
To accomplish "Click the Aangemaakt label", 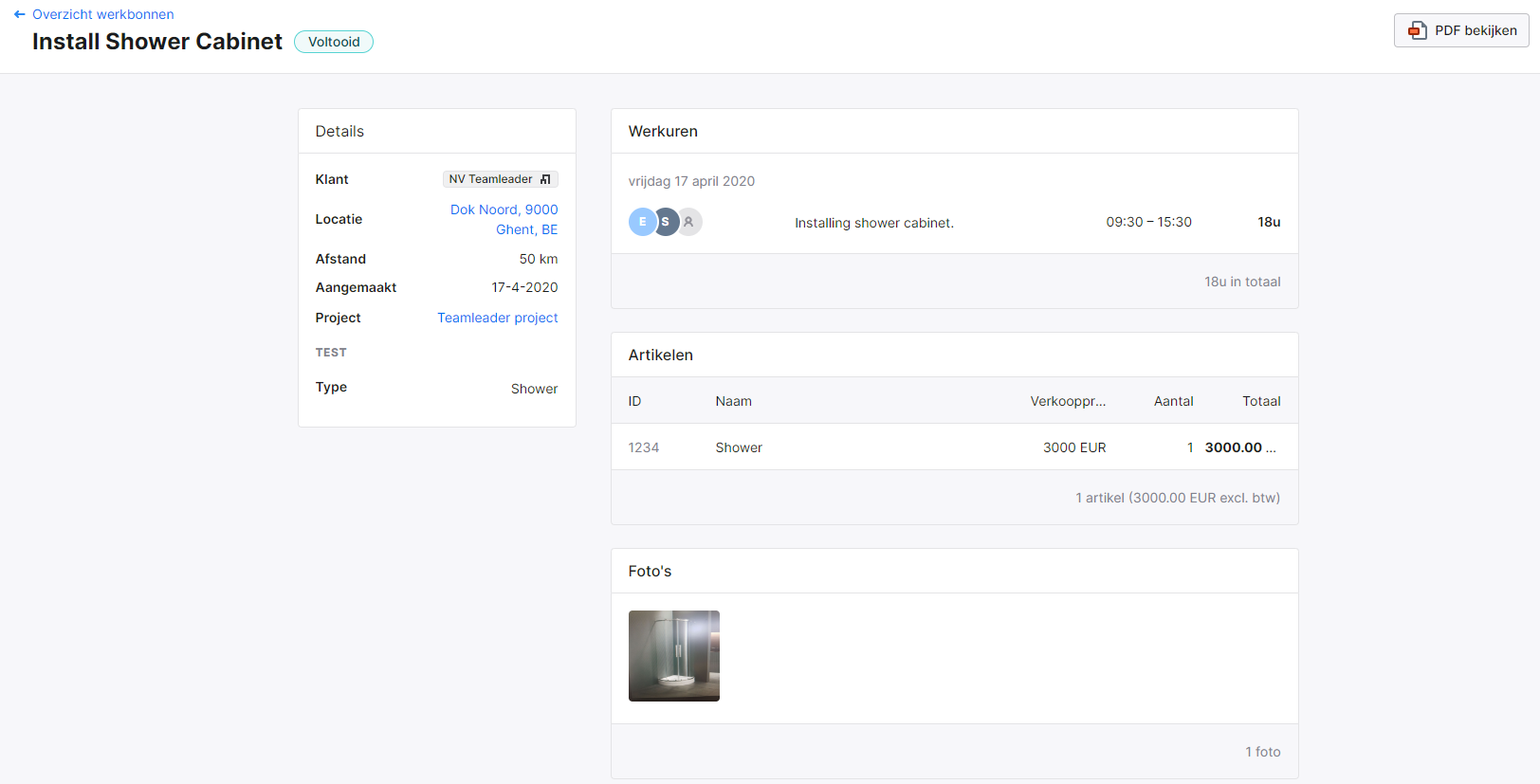I will point(356,287).
